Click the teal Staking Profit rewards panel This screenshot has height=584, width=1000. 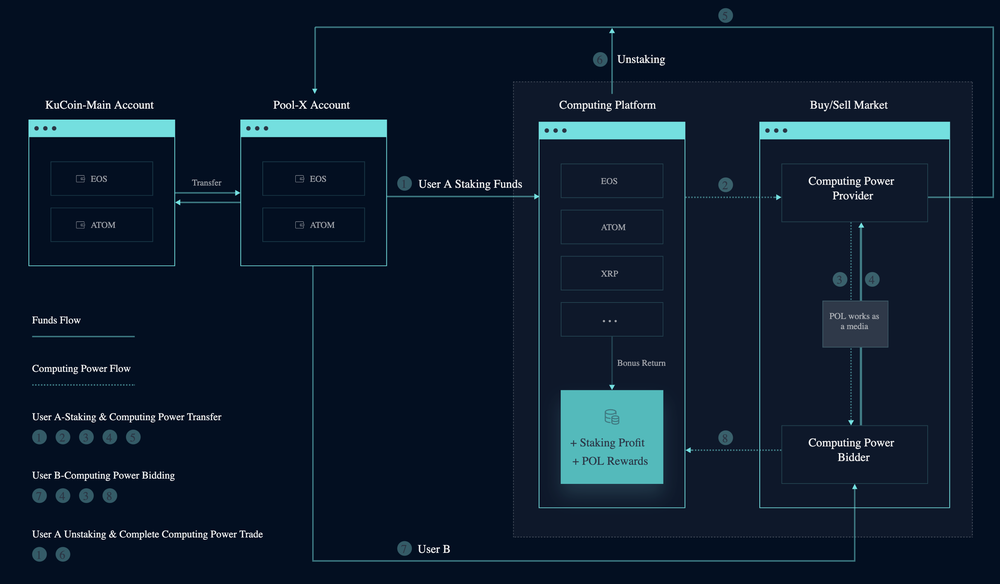tap(611, 437)
